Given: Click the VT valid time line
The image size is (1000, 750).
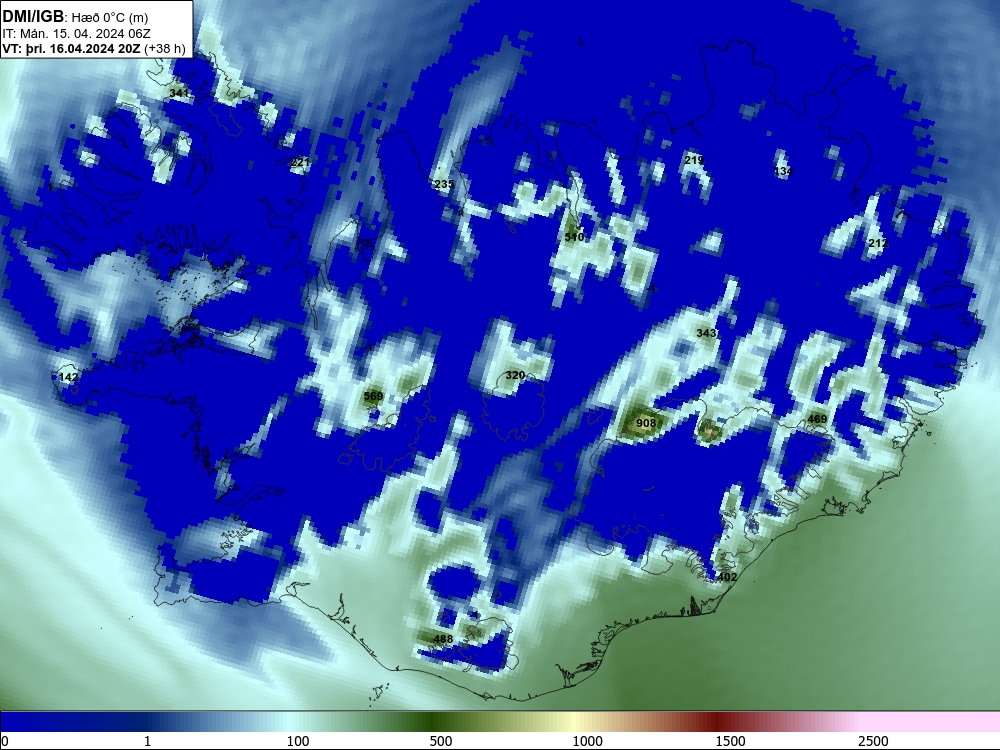Looking at the screenshot, I should 94,48.
